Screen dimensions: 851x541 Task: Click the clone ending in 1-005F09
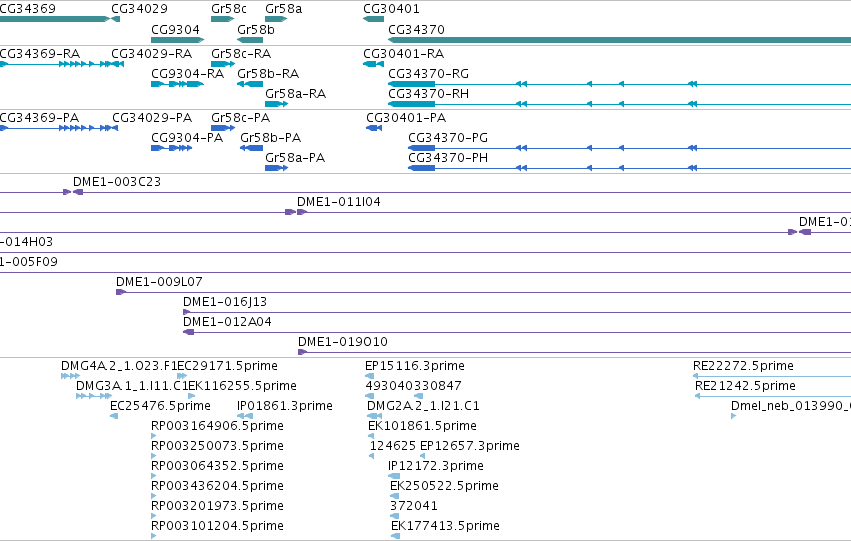426,272
